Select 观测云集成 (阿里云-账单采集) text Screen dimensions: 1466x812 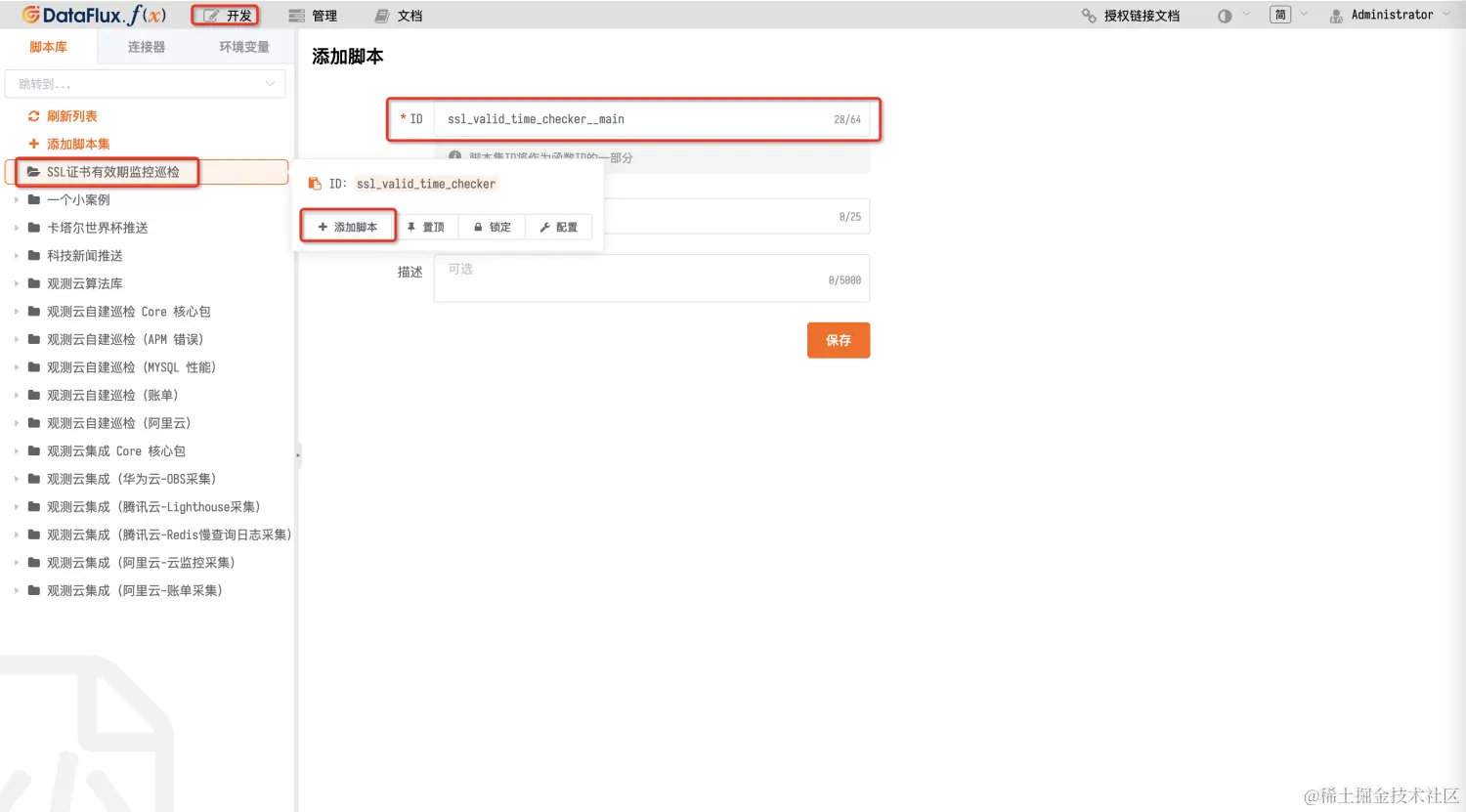(x=135, y=591)
